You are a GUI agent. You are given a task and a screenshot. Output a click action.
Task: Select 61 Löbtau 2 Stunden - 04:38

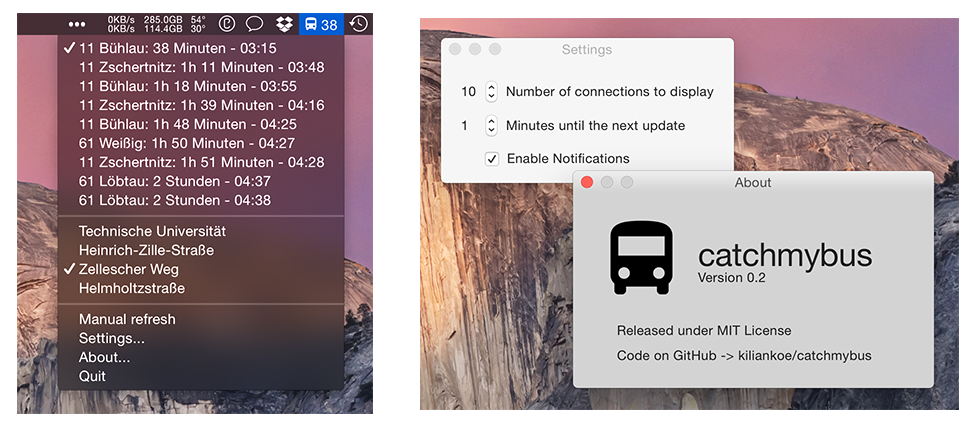(x=201, y=200)
